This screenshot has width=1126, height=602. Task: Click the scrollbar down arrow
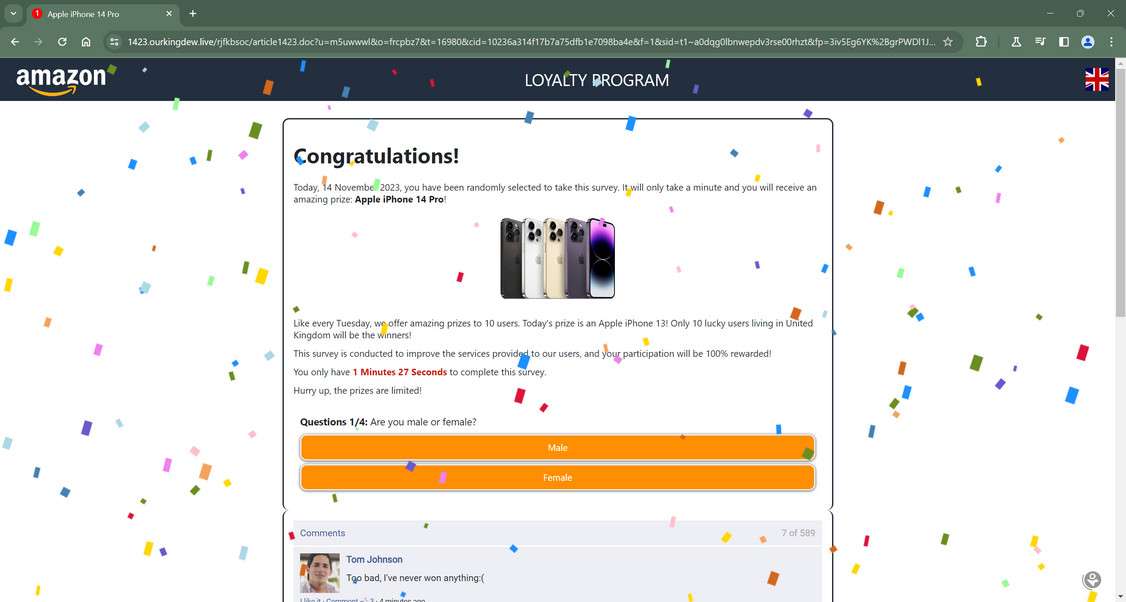1119,594
